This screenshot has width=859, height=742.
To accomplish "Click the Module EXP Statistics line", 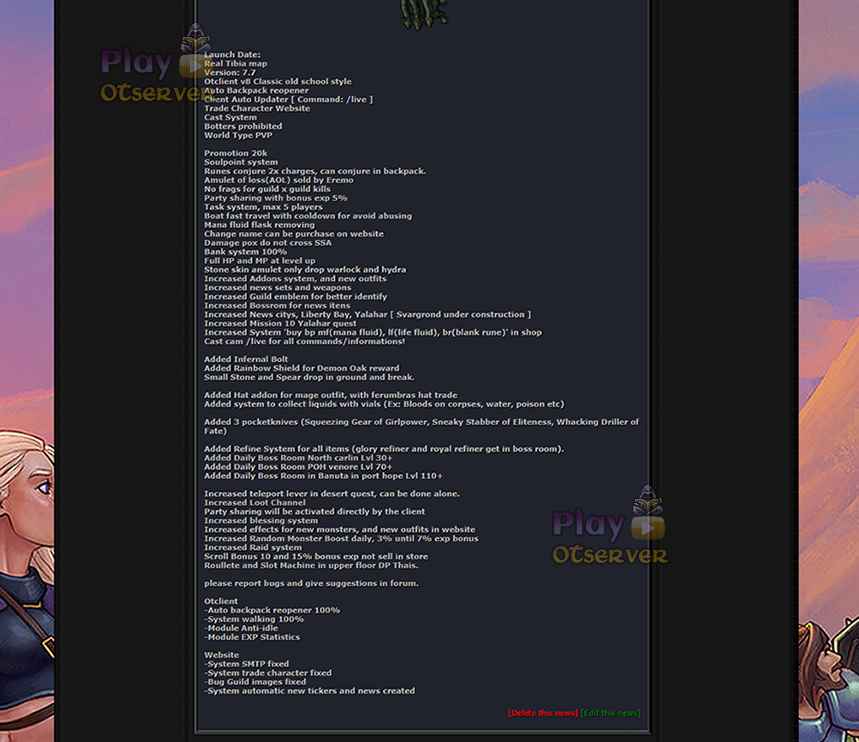I will tap(252, 637).
